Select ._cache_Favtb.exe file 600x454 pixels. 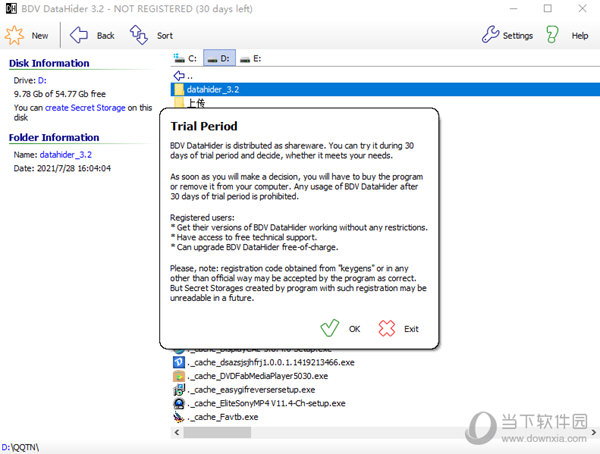click(223, 417)
